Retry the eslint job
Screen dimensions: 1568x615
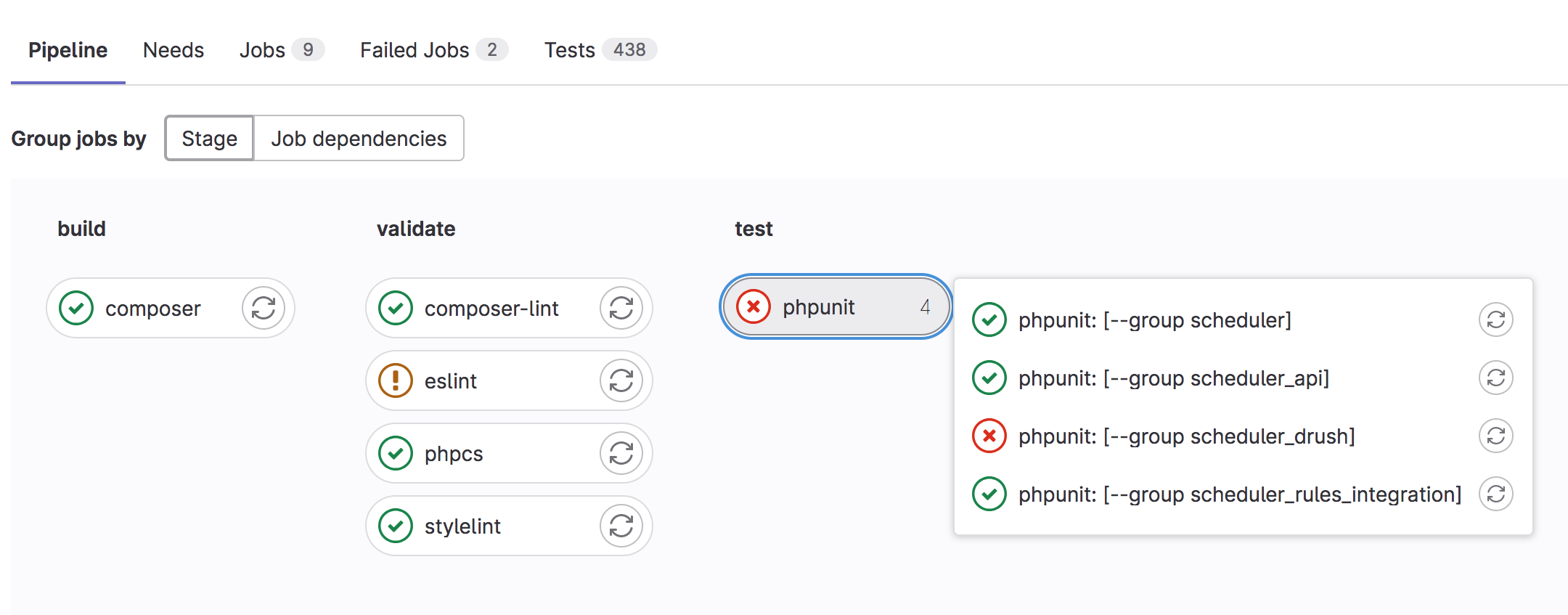[x=621, y=380]
